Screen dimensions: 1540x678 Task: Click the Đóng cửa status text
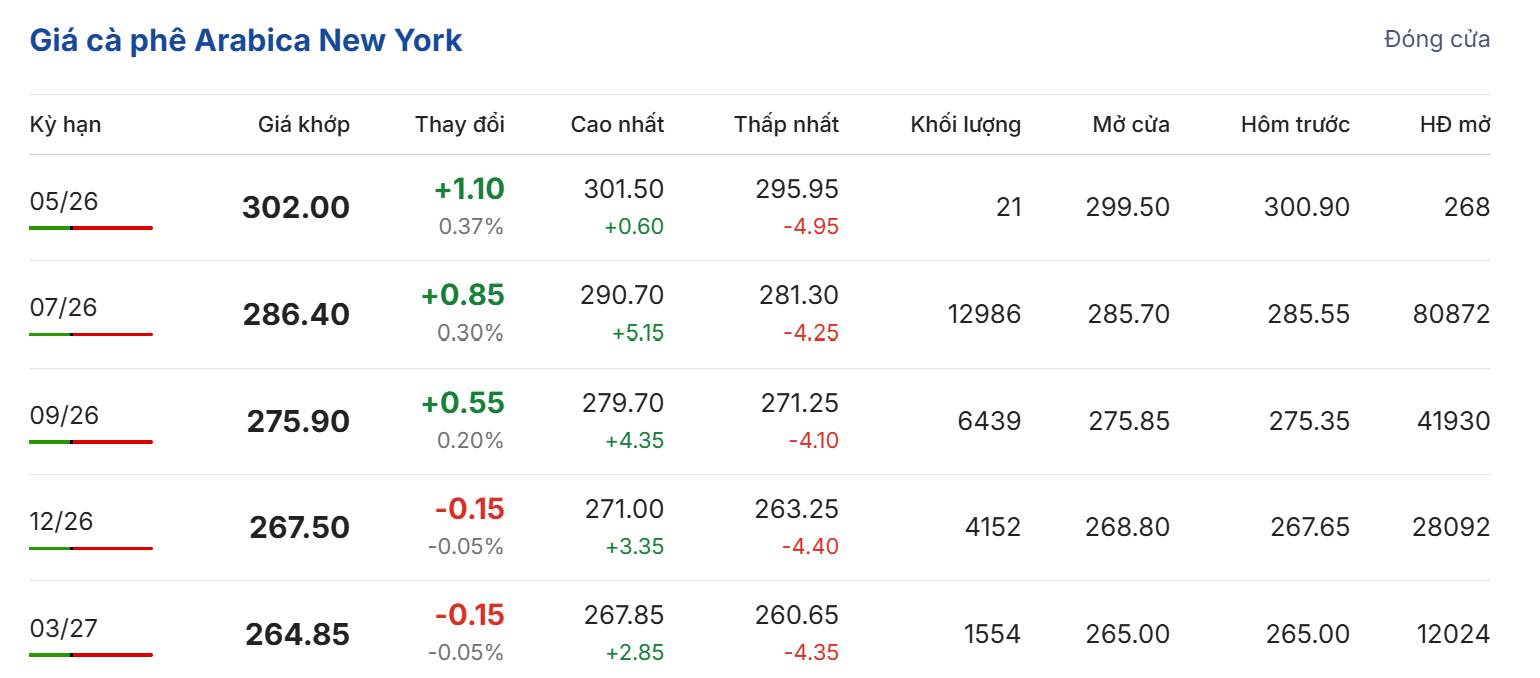tap(1437, 39)
